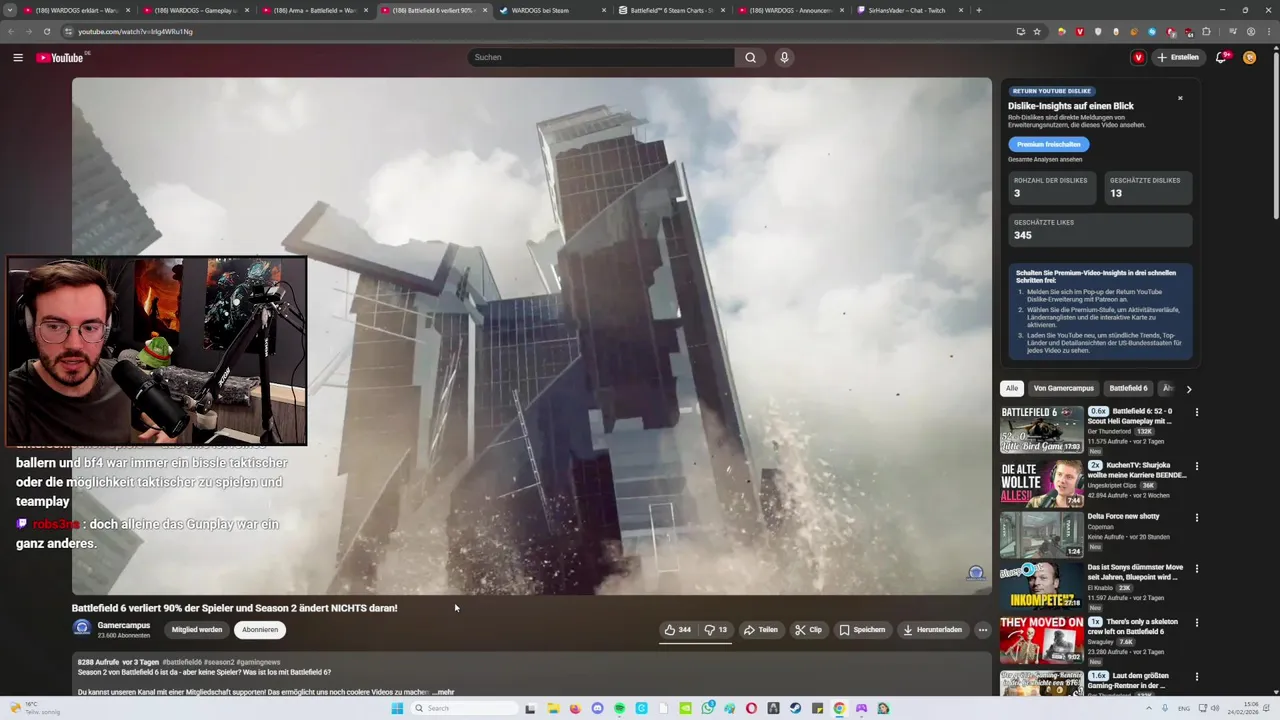The width and height of the screenshot is (1280, 720).
Task: Start voice search with the microphone icon
Action: point(784,58)
